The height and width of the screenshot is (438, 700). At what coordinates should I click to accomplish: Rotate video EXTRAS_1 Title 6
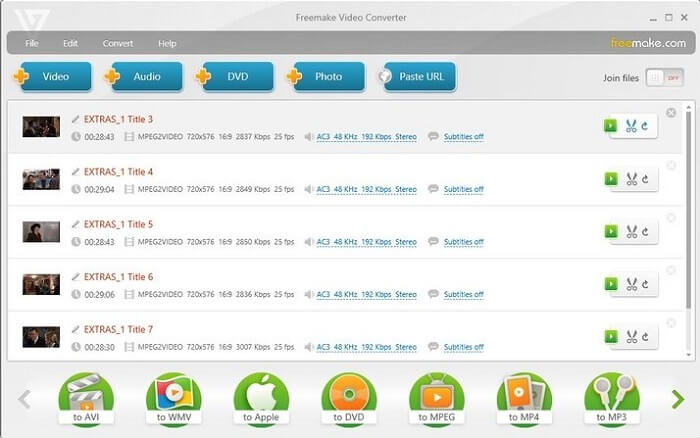645,284
